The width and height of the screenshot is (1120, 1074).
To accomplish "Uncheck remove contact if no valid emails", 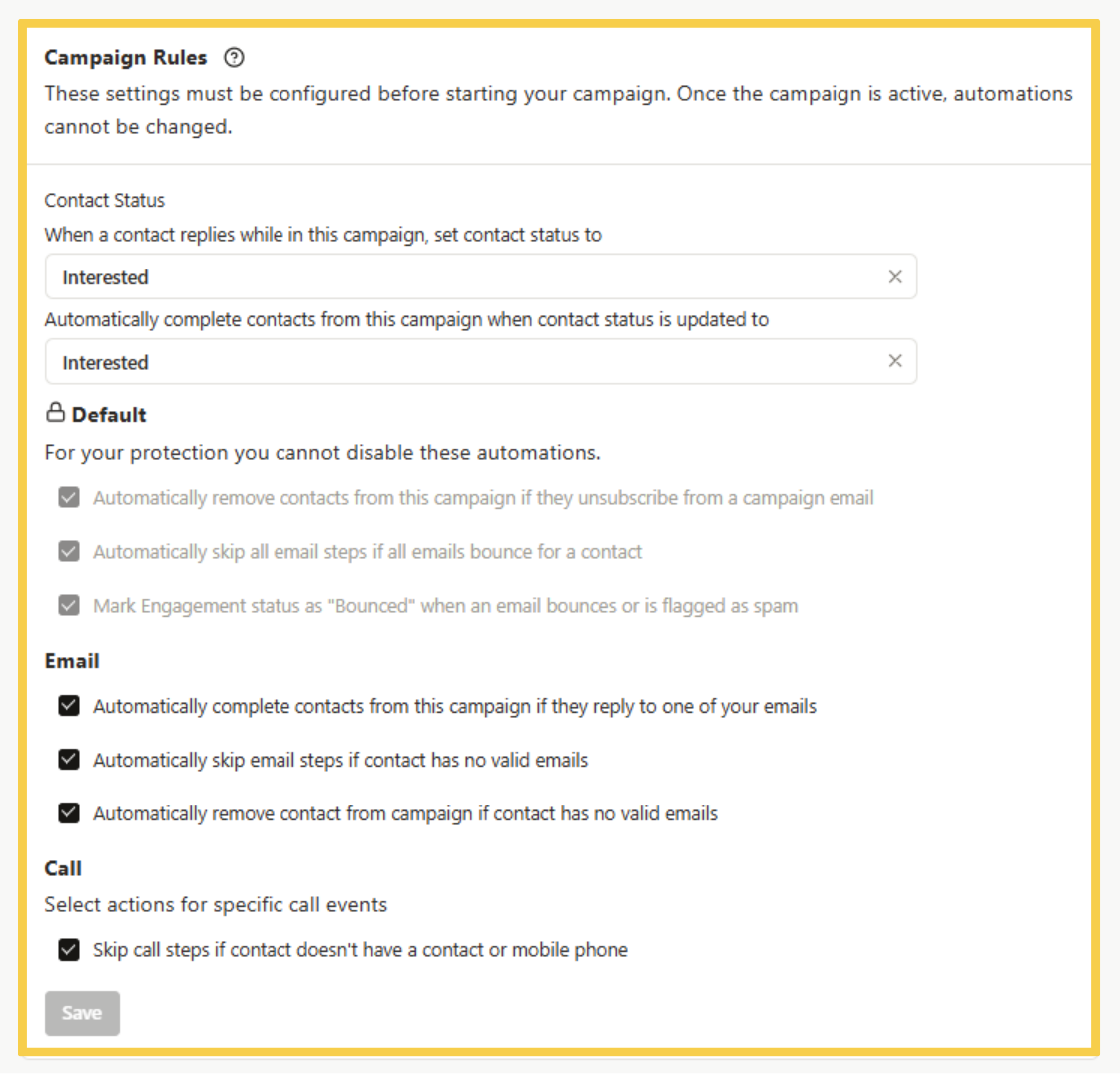I will coord(68,812).
